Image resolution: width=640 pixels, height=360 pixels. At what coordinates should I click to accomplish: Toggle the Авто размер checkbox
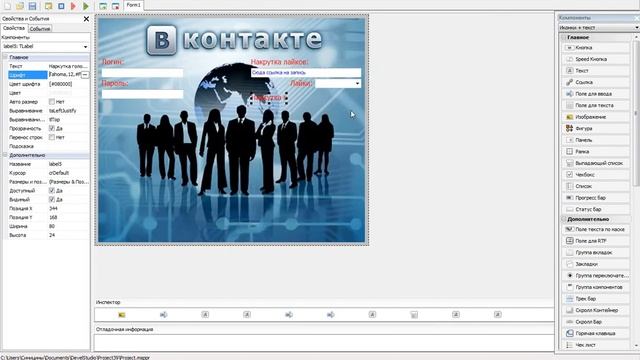(x=52, y=102)
